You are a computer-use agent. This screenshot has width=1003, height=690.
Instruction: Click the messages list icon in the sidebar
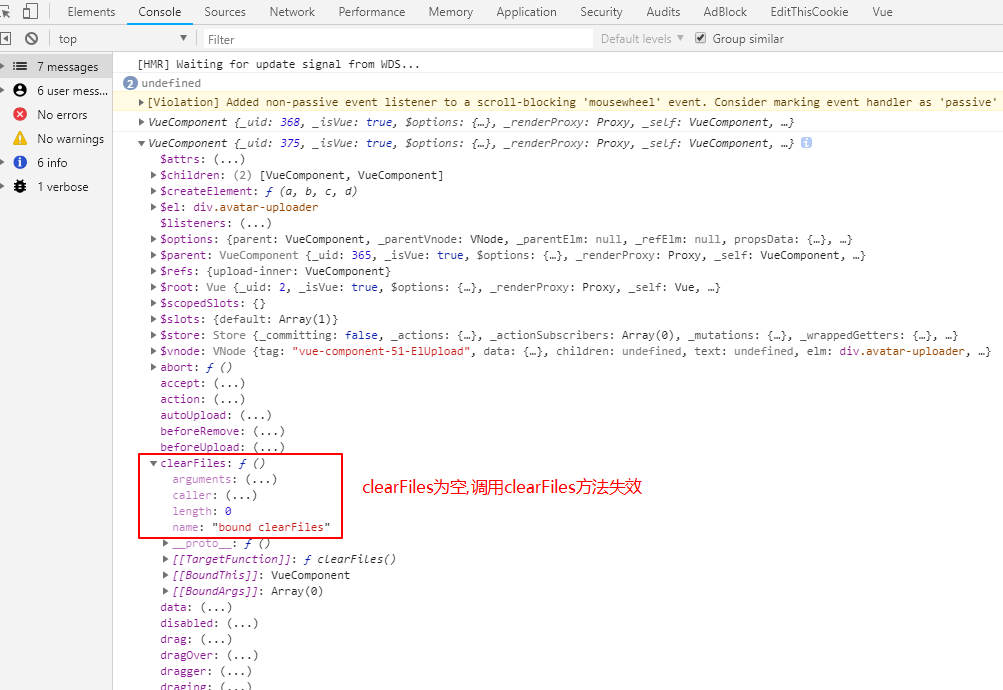(22, 66)
